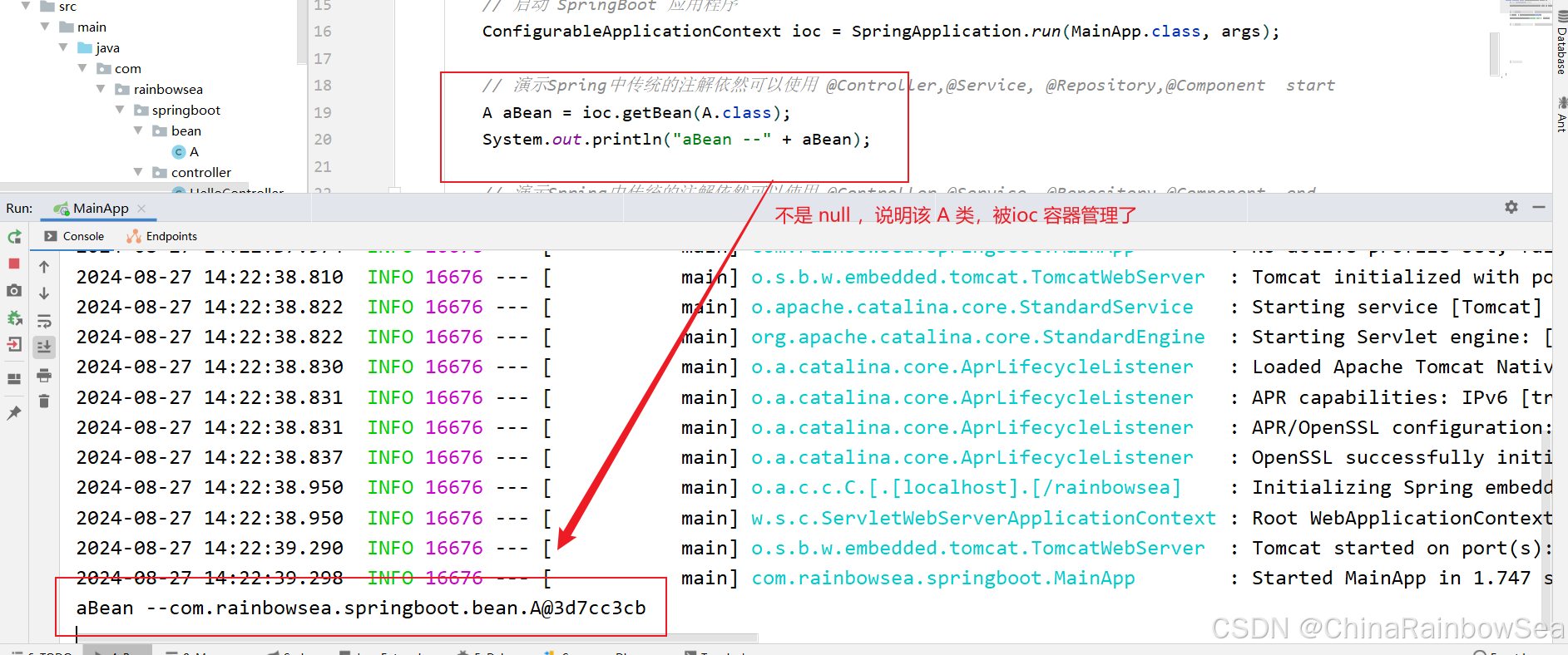1568x655 pixels.
Task: Hide the Run tool window
Action: tap(1539, 207)
